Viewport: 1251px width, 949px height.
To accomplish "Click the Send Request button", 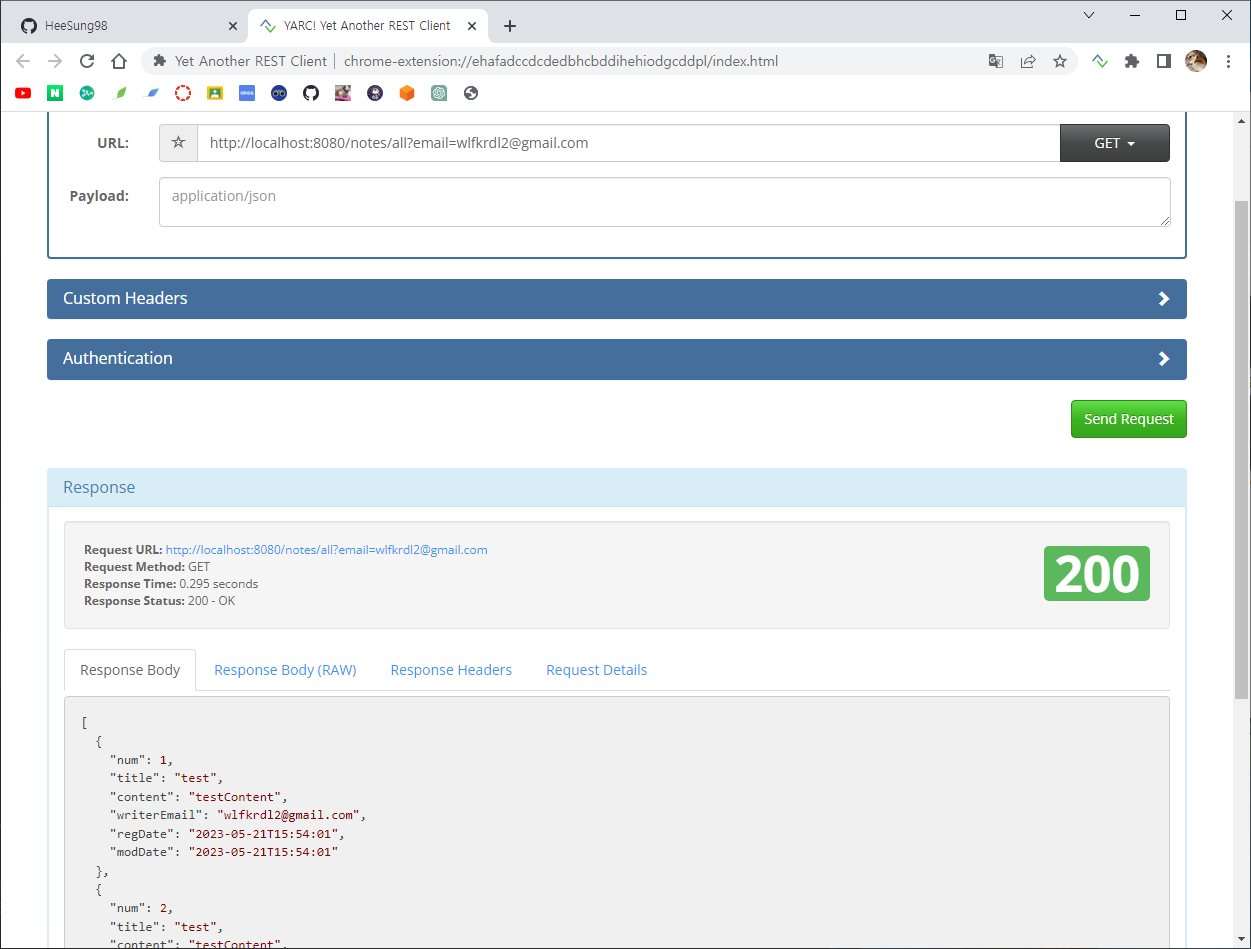I will point(1129,419).
